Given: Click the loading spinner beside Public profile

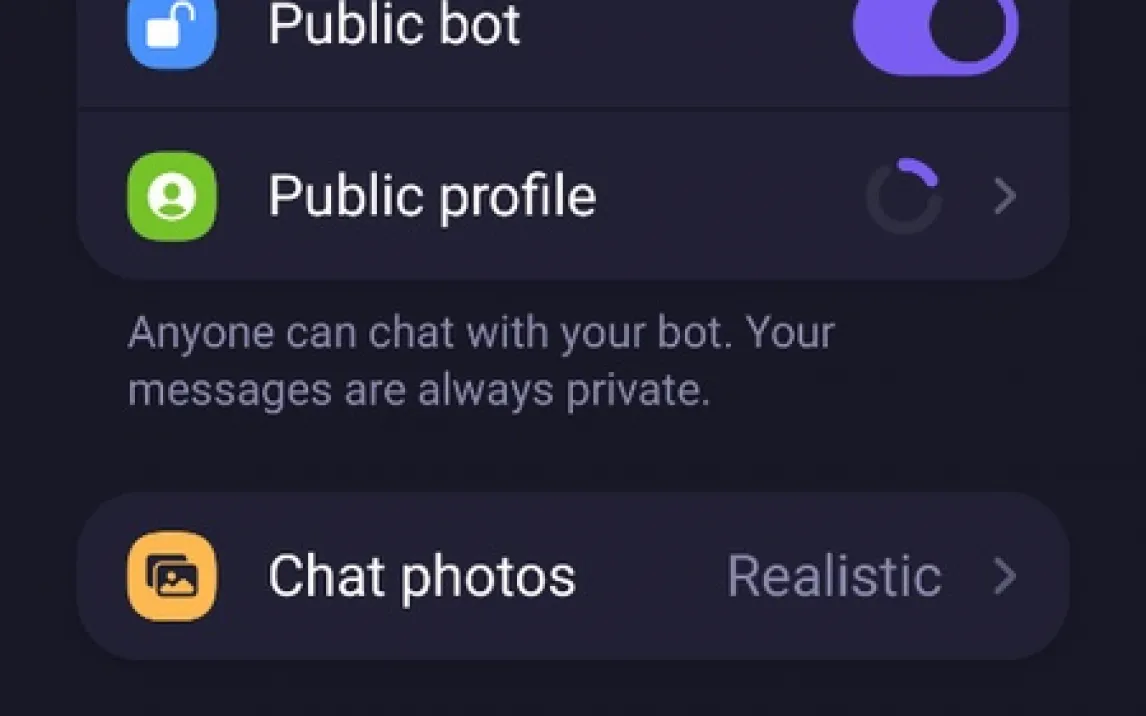Looking at the screenshot, I should (903, 196).
